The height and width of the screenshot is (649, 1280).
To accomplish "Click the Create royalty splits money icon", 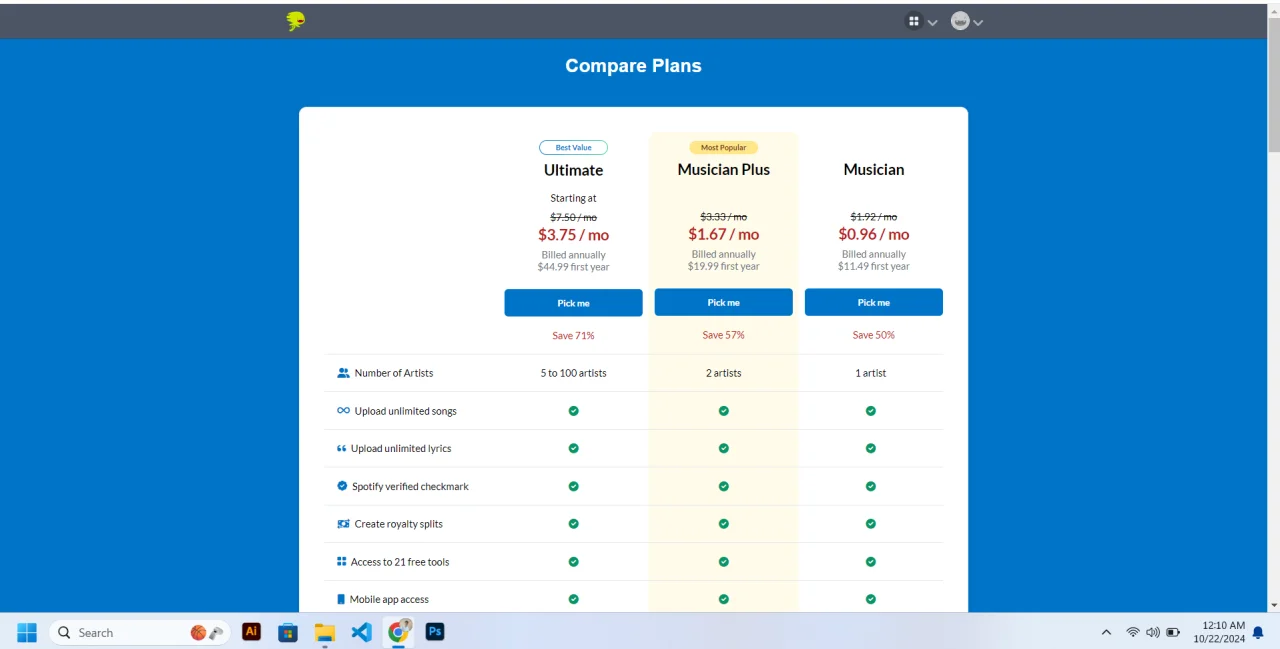I will 343,524.
